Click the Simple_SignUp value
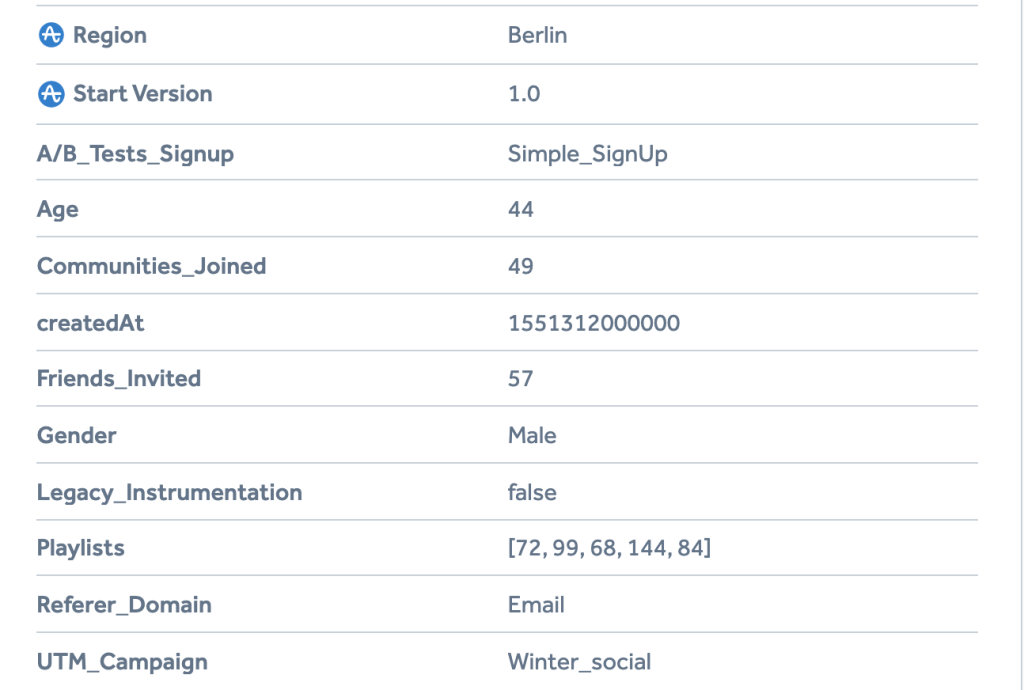Viewport: 1024px width, 690px height. (x=588, y=154)
